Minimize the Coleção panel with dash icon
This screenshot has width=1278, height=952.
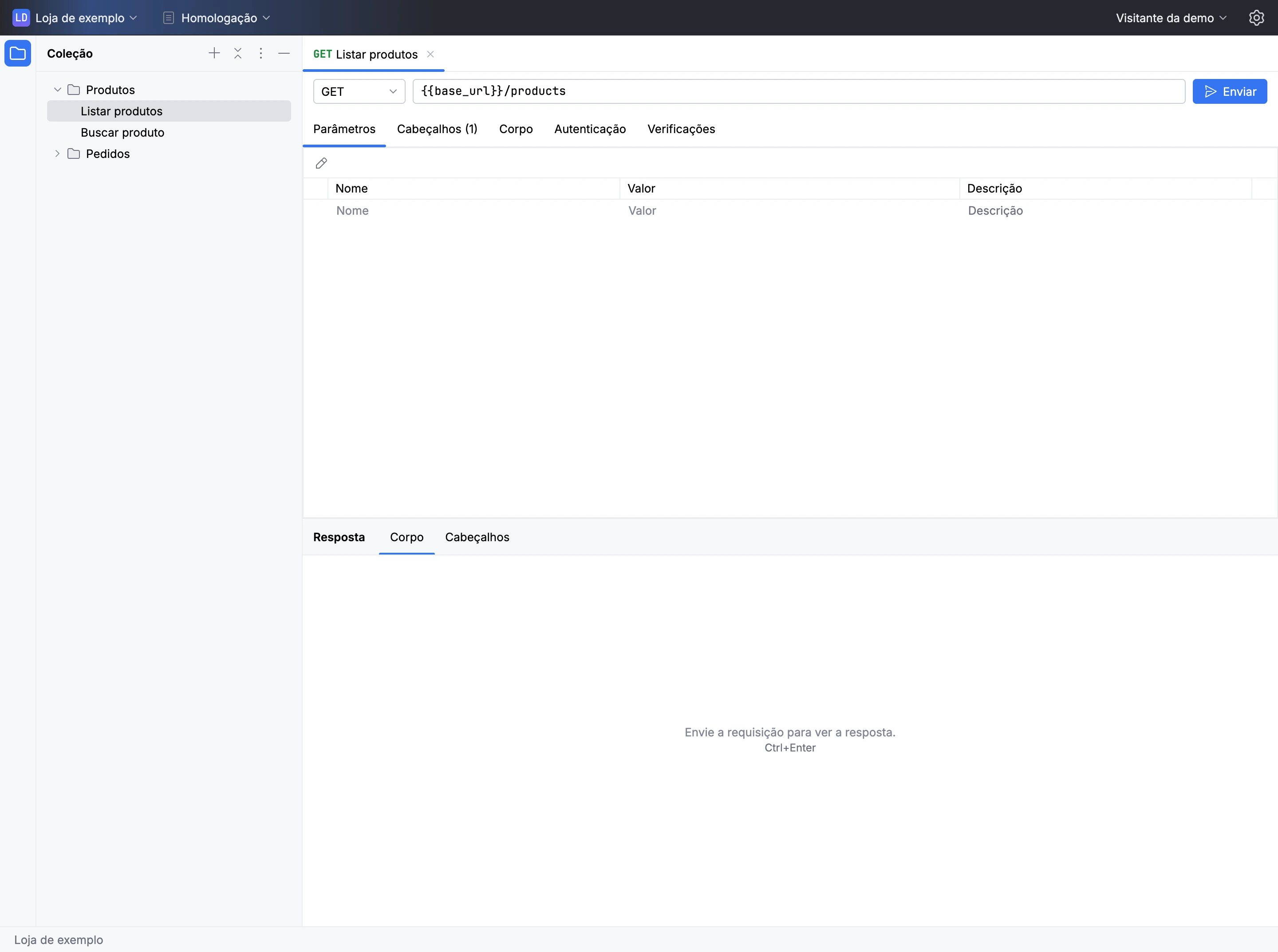click(284, 54)
